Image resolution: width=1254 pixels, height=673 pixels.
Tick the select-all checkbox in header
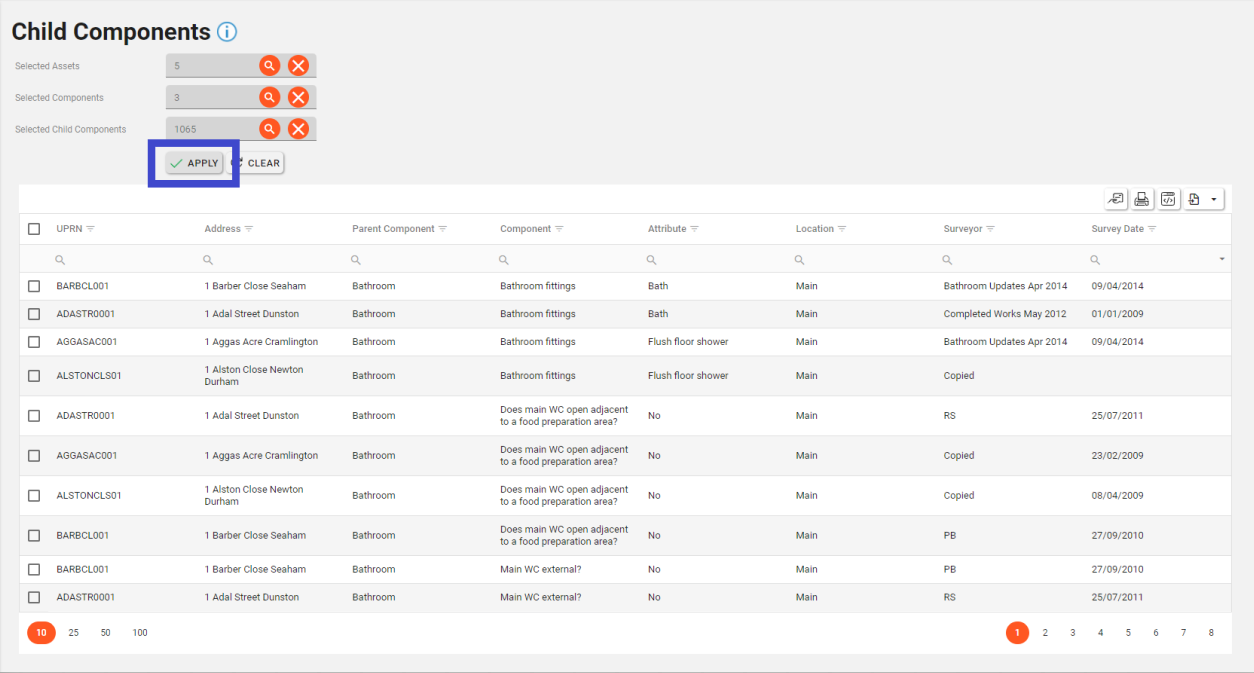click(34, 229)
